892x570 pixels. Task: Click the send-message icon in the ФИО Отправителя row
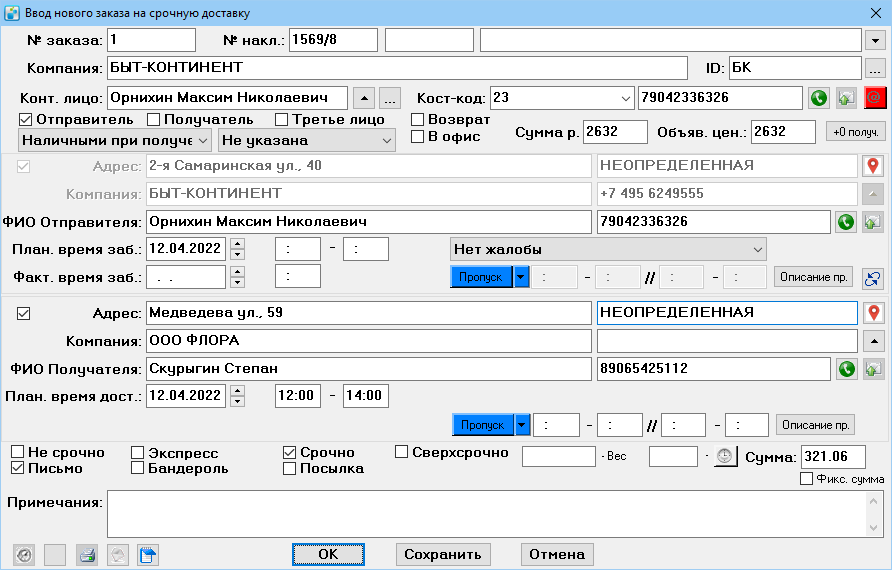pos(873,222)
